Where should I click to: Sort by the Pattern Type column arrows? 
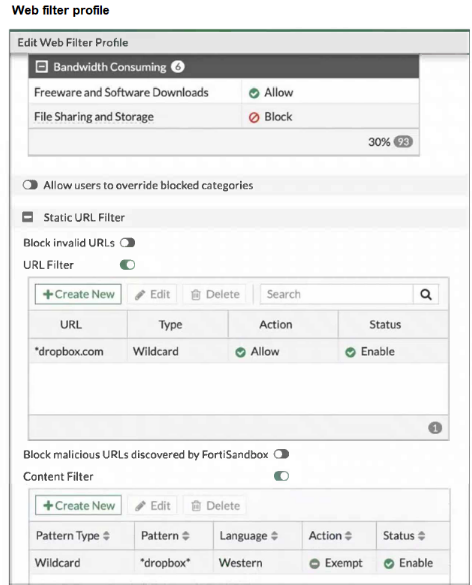(x=106, y=536)
